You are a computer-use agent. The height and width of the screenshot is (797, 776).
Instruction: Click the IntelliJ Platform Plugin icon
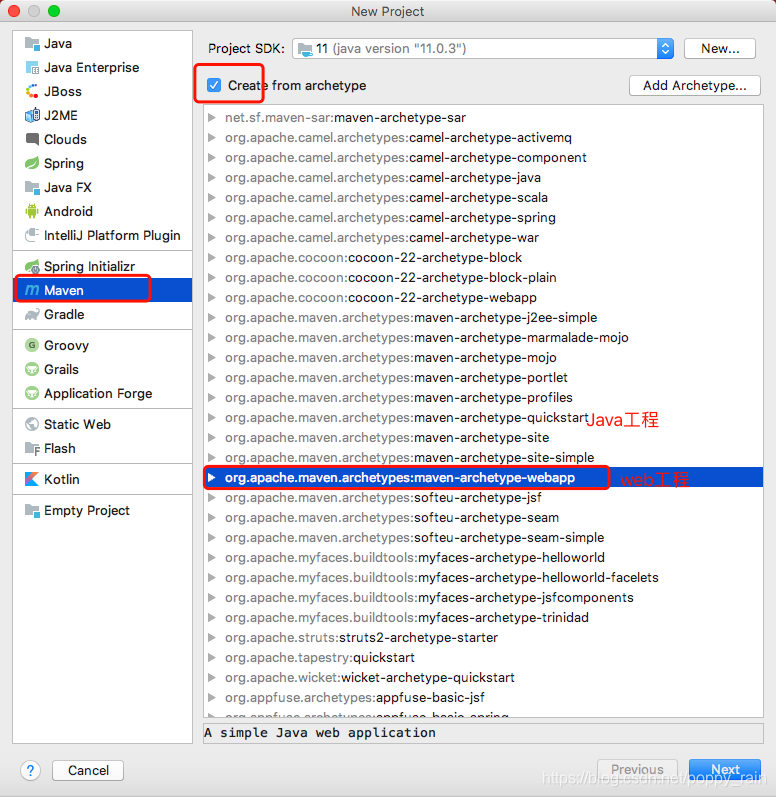[x=32, y=235]
